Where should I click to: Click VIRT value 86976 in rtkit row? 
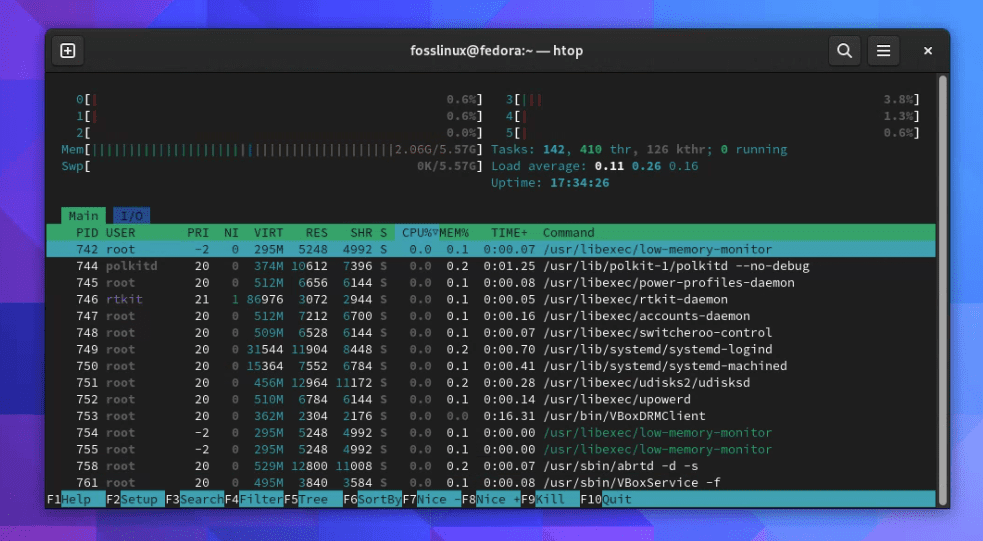[265, 300]
